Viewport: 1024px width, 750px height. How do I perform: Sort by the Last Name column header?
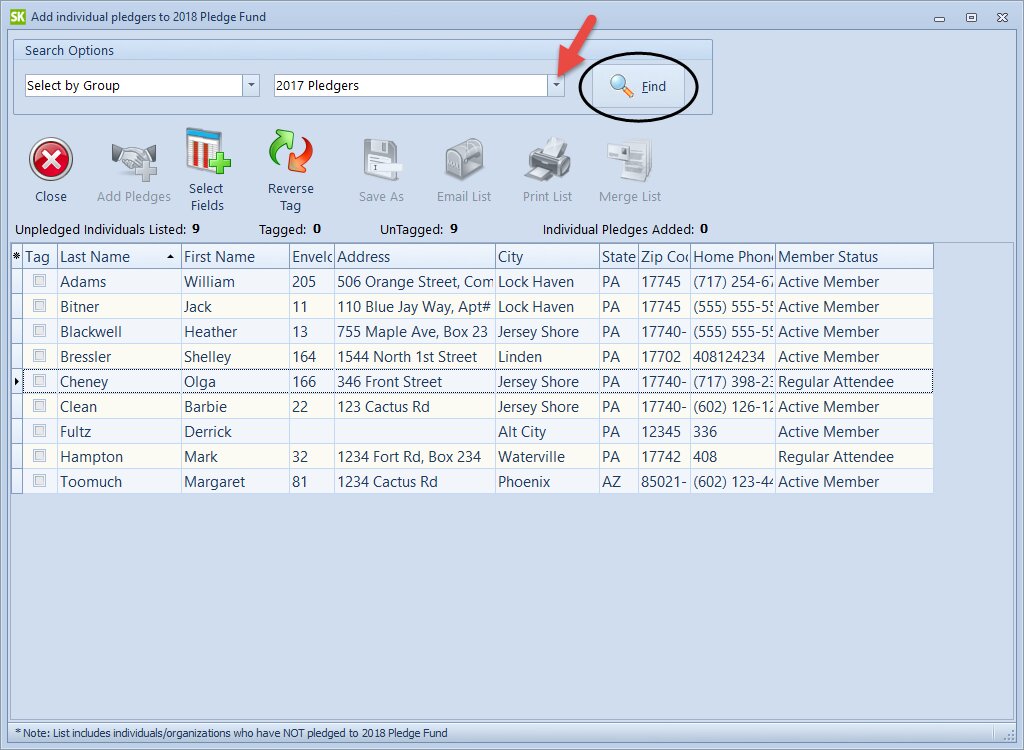(119, 257)
